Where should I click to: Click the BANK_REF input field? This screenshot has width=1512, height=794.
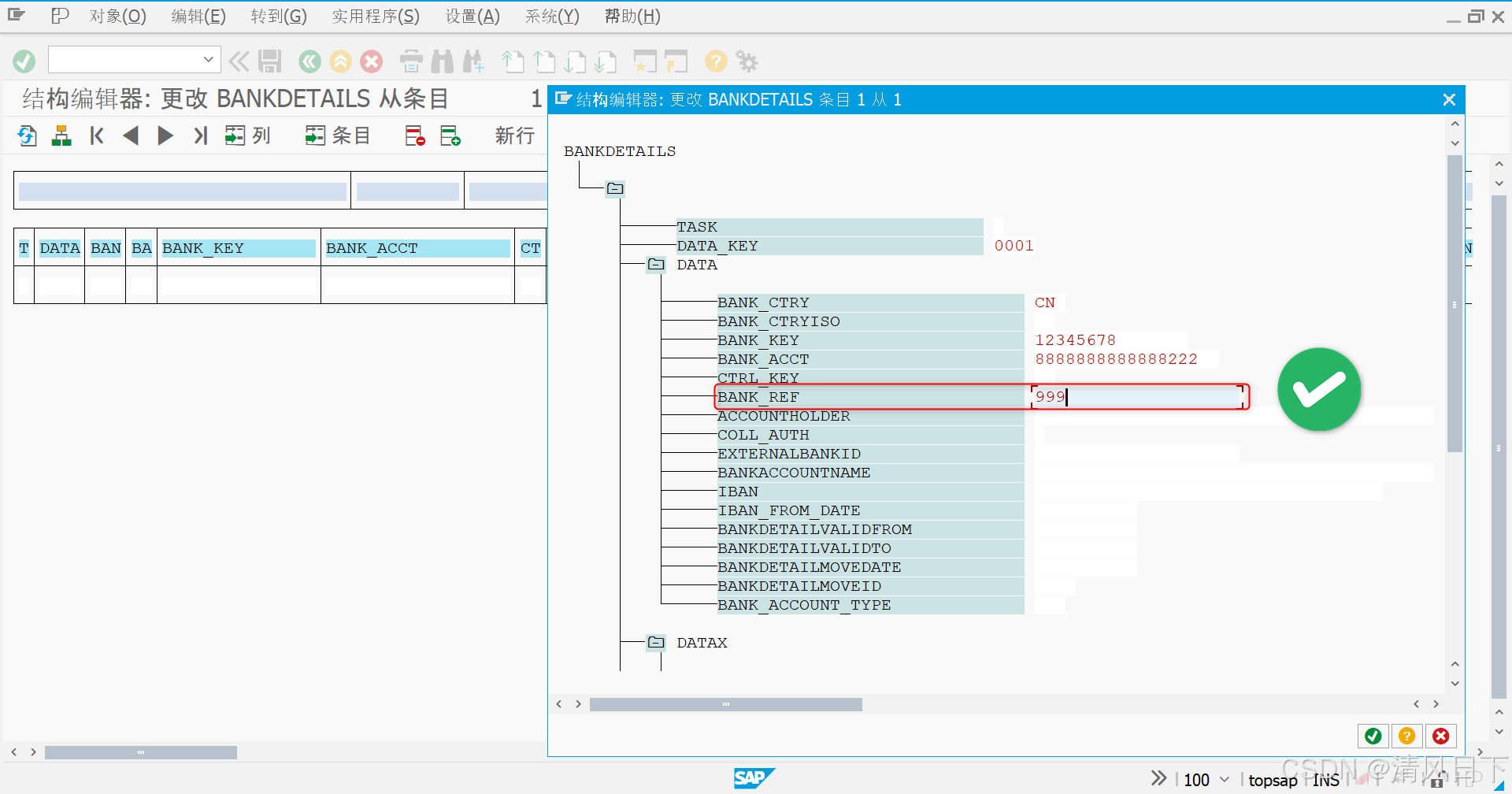(1138, 397)
